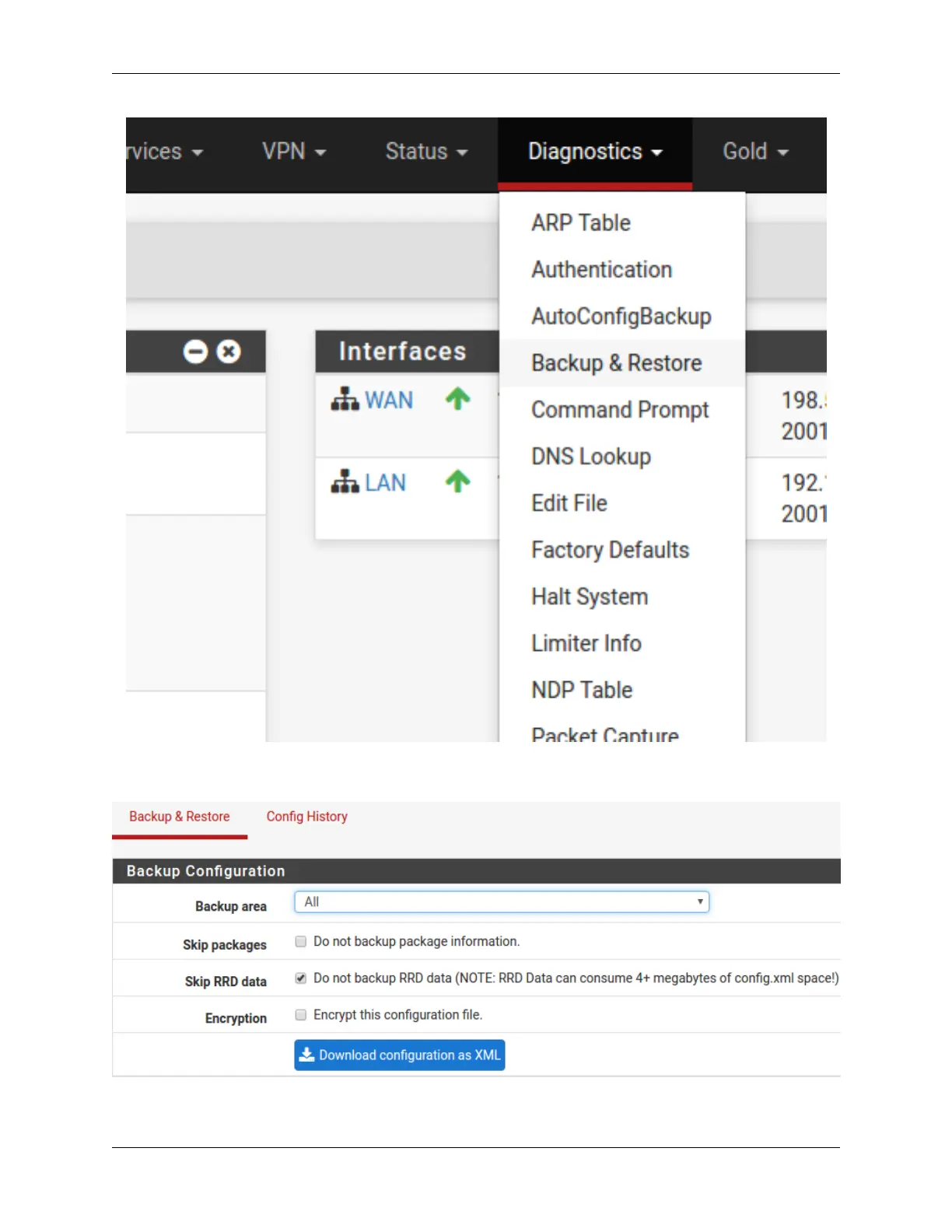Open Limiter Info menu entry

coord(586,643)
